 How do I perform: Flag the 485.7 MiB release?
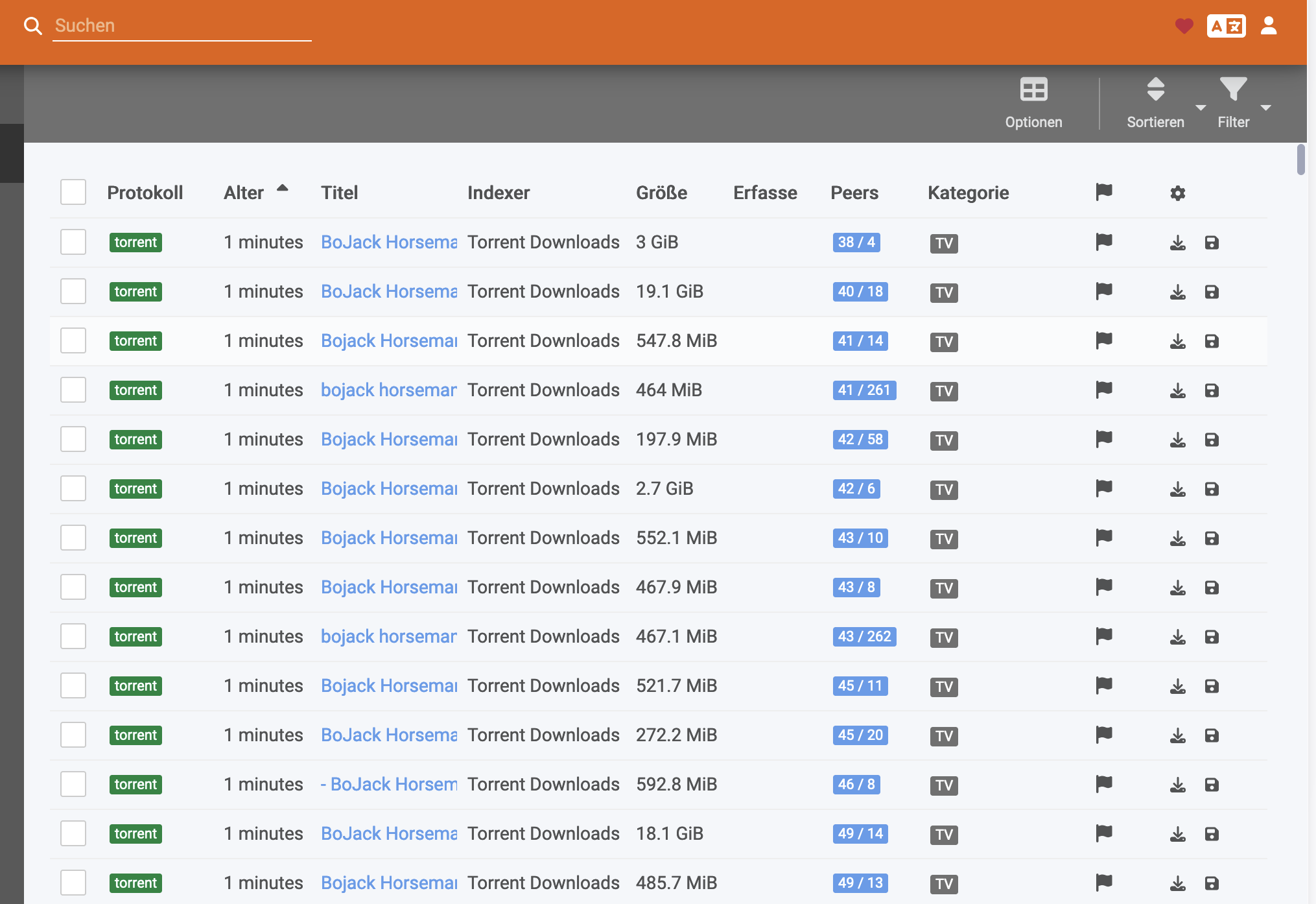(1103, 883)
